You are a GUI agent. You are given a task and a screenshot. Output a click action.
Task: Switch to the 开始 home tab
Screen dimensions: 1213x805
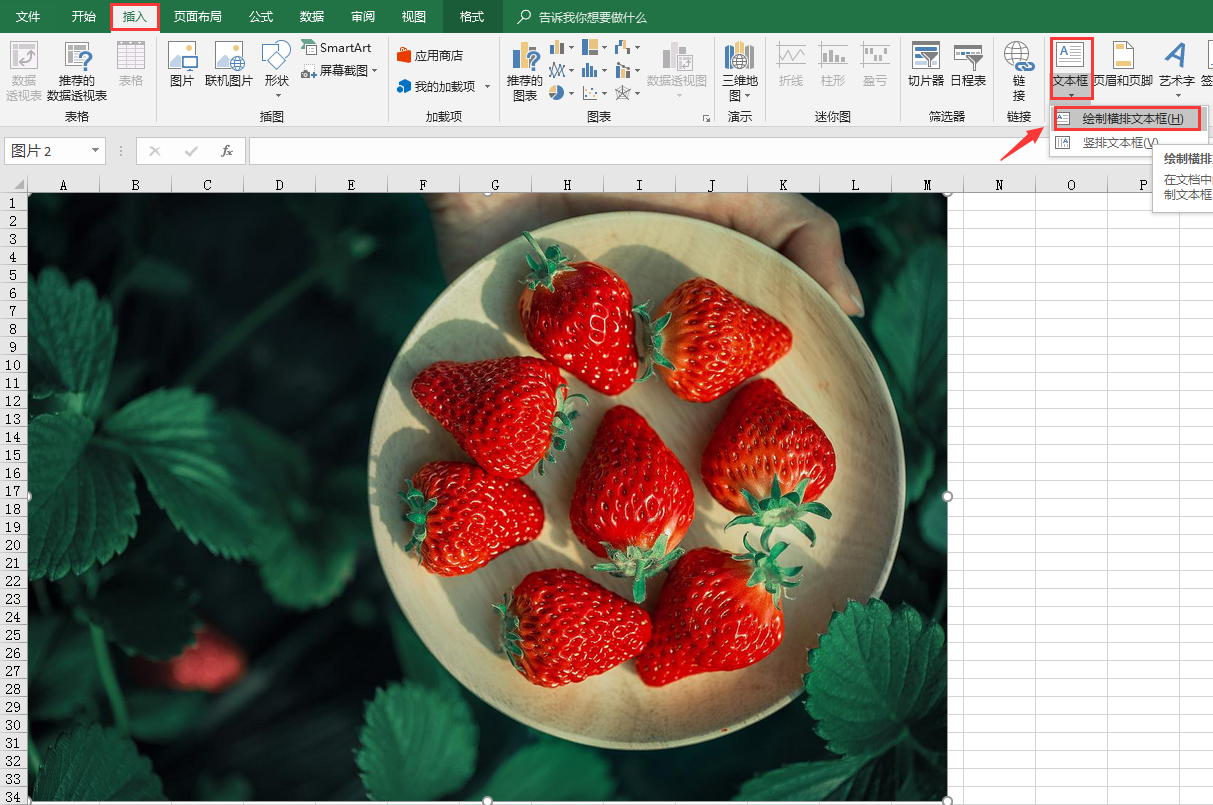[x=84, y=17]
